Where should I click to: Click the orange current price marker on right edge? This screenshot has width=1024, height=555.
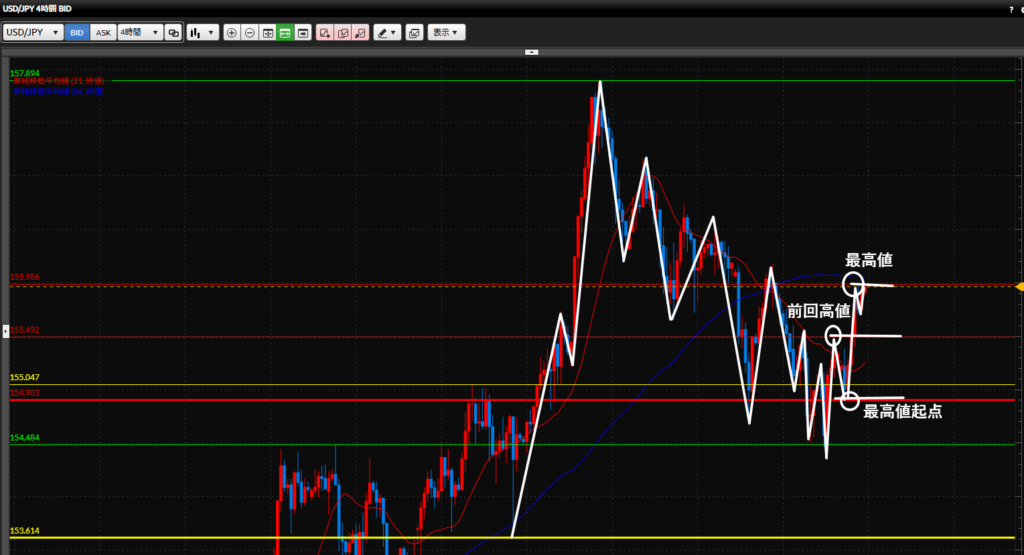point(1019,286)
